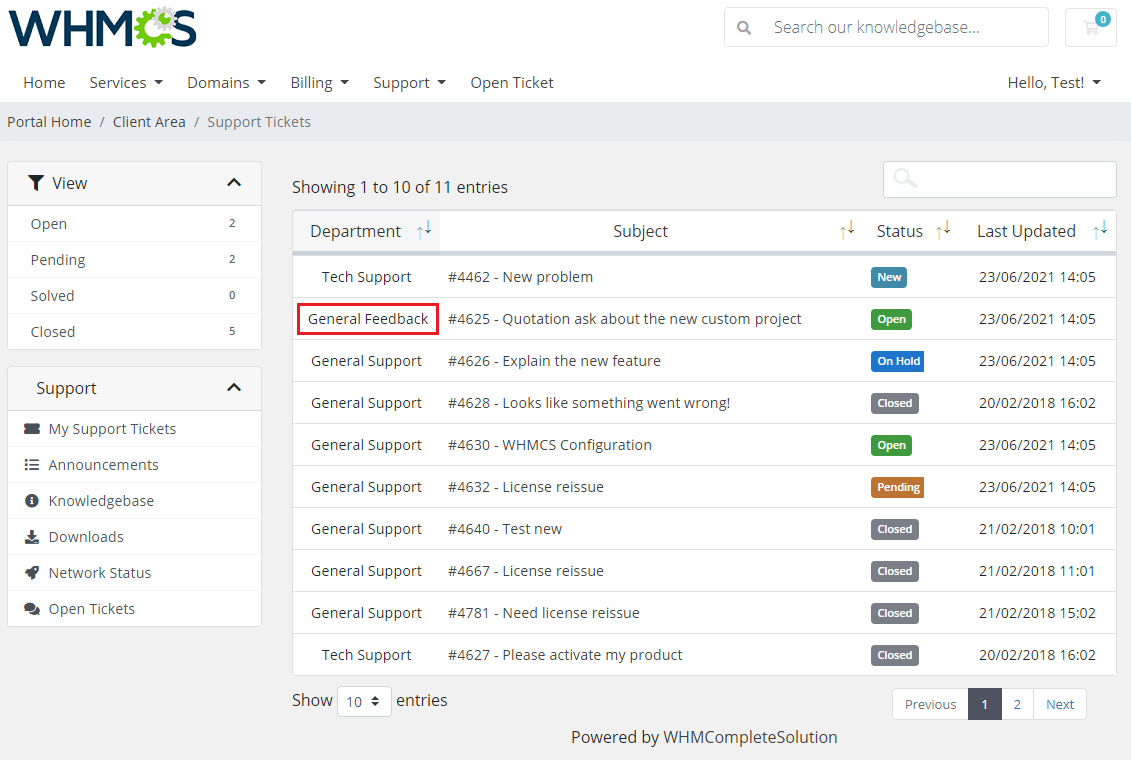Click Portal Home breadcrumb
This screenshot has width=1131, height=760.
(x=49, y=122)
